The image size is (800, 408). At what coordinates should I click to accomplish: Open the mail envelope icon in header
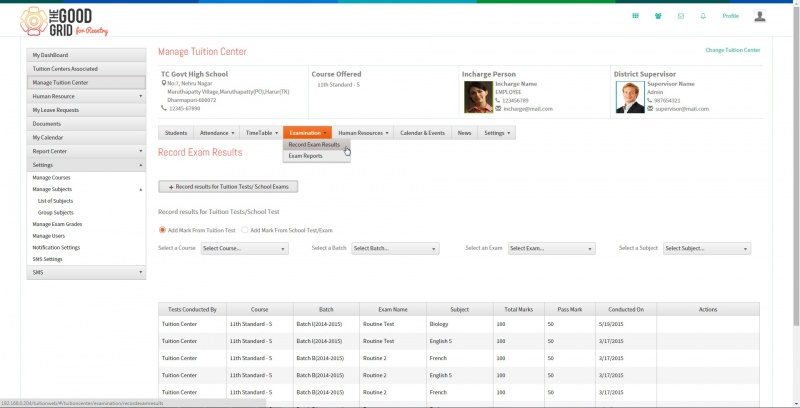(x=681, y=16)
